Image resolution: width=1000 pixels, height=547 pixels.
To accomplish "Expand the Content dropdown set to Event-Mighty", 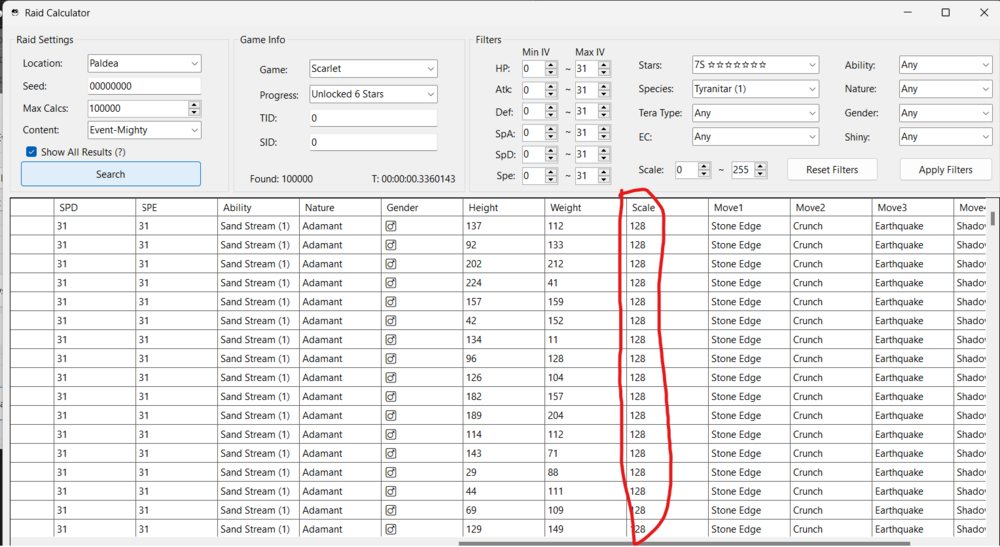I will click(144, 130).
